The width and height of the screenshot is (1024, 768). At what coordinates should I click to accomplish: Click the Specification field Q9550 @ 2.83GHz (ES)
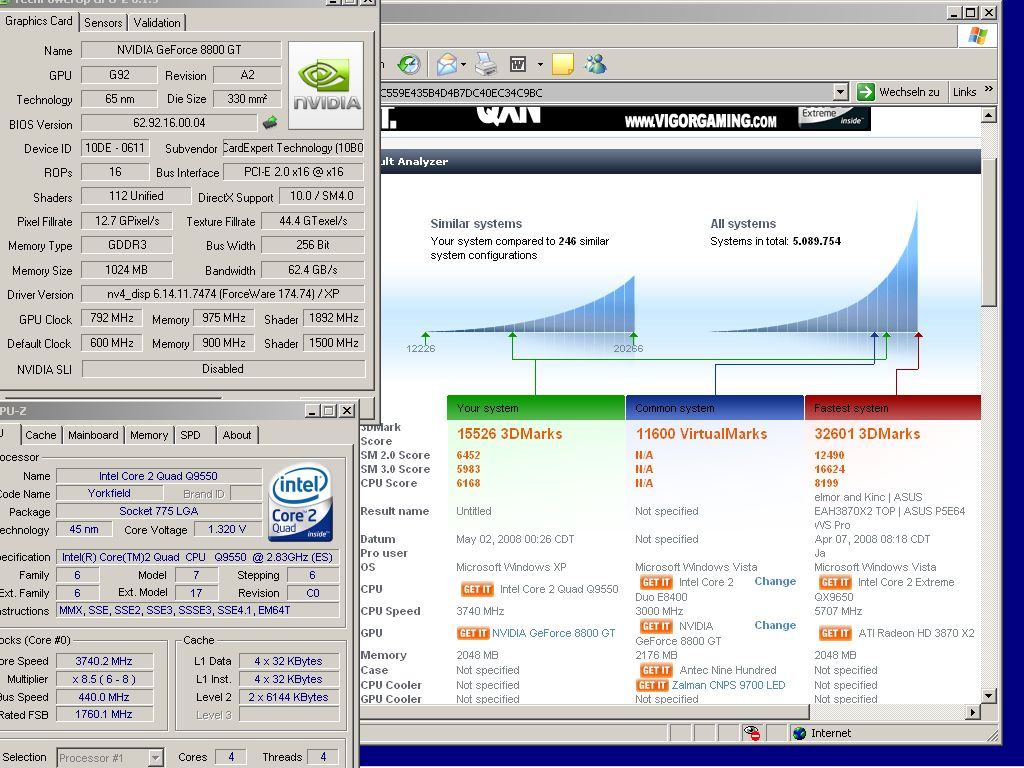198,557
